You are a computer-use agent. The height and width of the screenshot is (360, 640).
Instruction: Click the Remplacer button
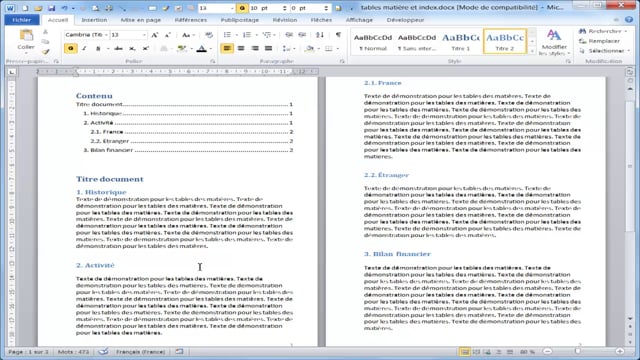pos(600,41)
